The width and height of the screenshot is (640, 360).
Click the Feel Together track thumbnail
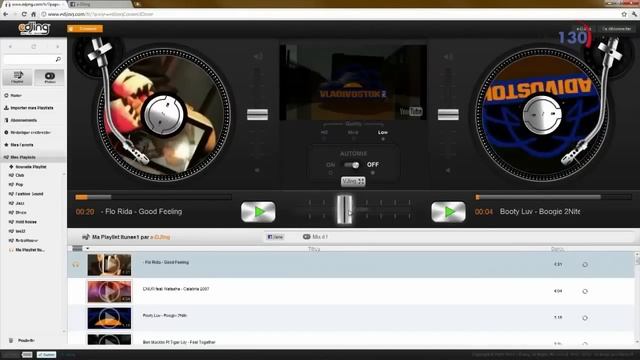click(x=109, y=340)
